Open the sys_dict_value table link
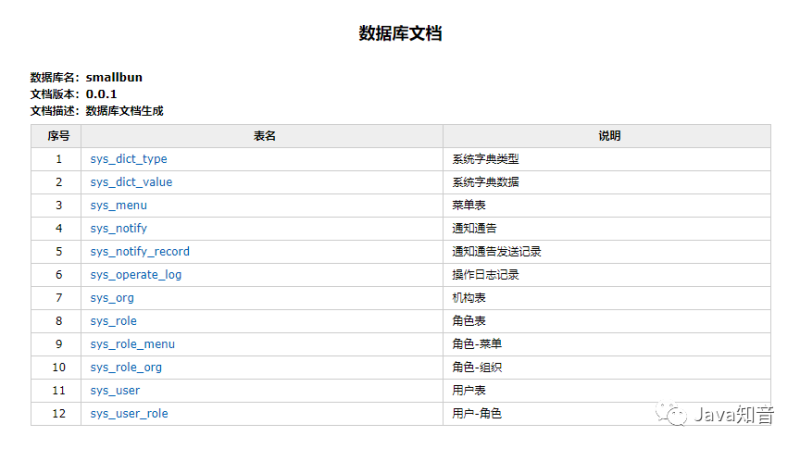 point(131,182)
